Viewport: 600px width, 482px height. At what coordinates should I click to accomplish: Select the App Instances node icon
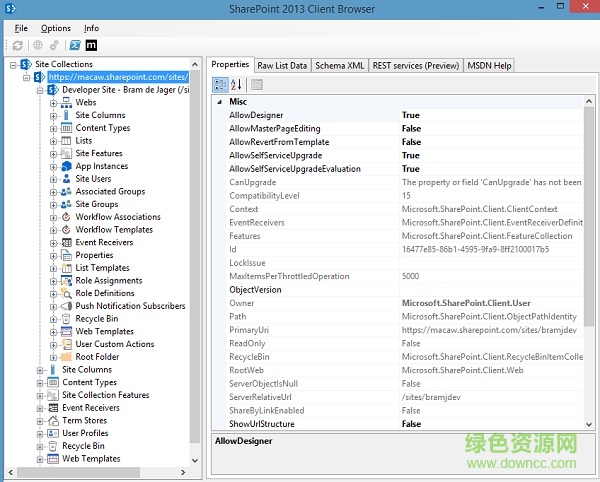[66, 166]
